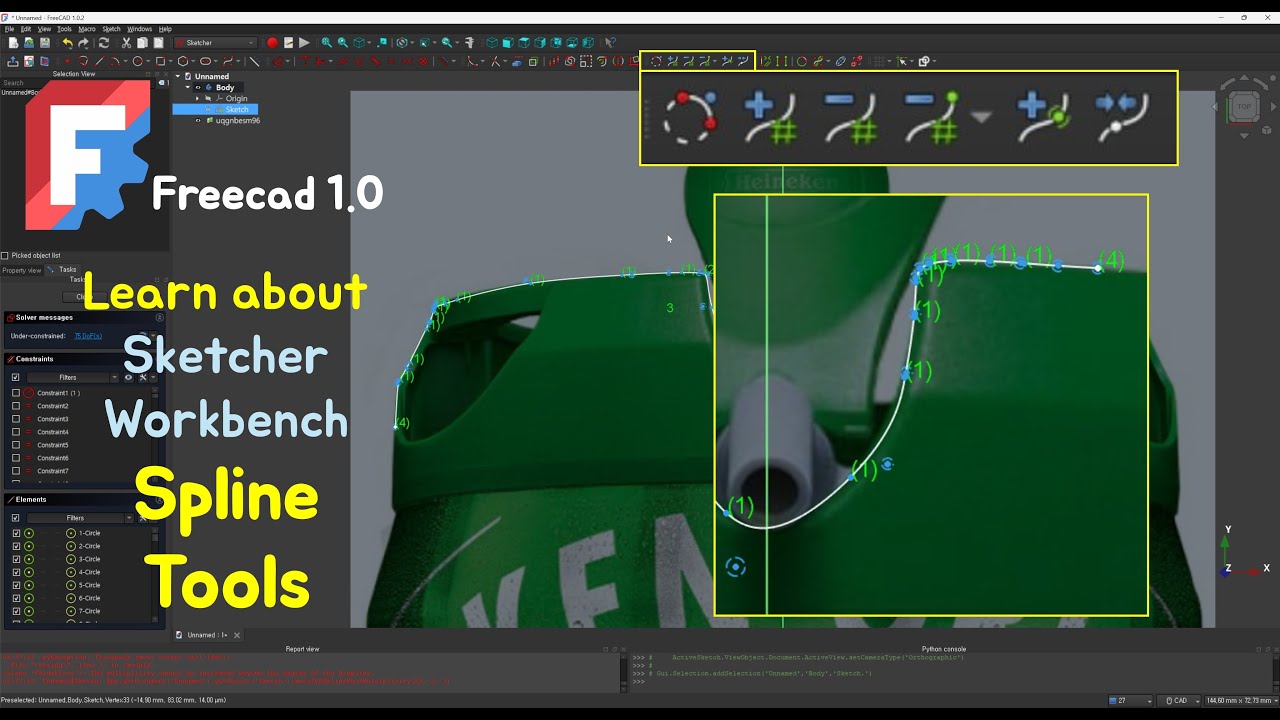Select uqgnbesm96 in the model tree

[x=238, y=120]
